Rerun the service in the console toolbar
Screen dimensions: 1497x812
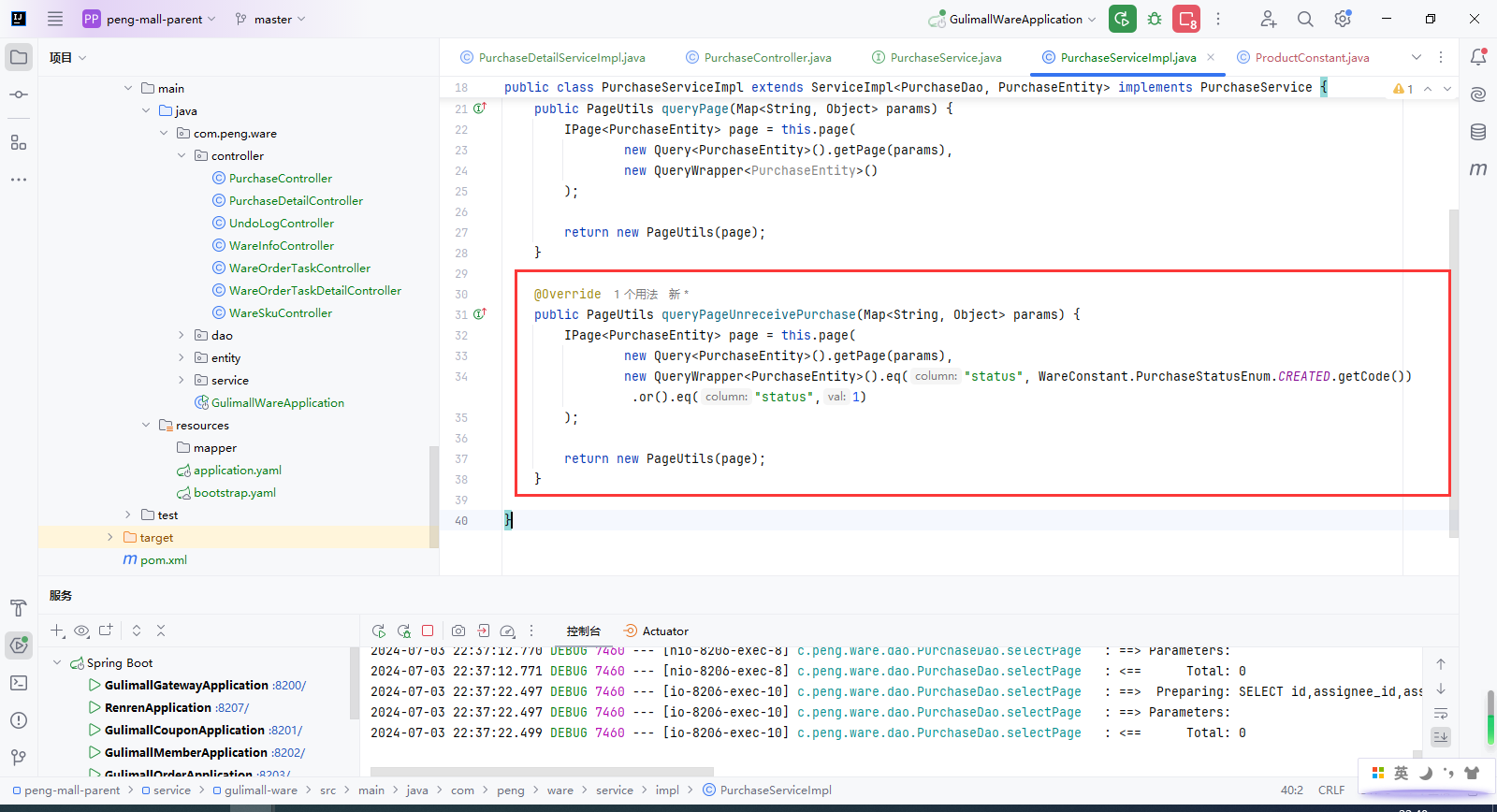pos(379,631)
